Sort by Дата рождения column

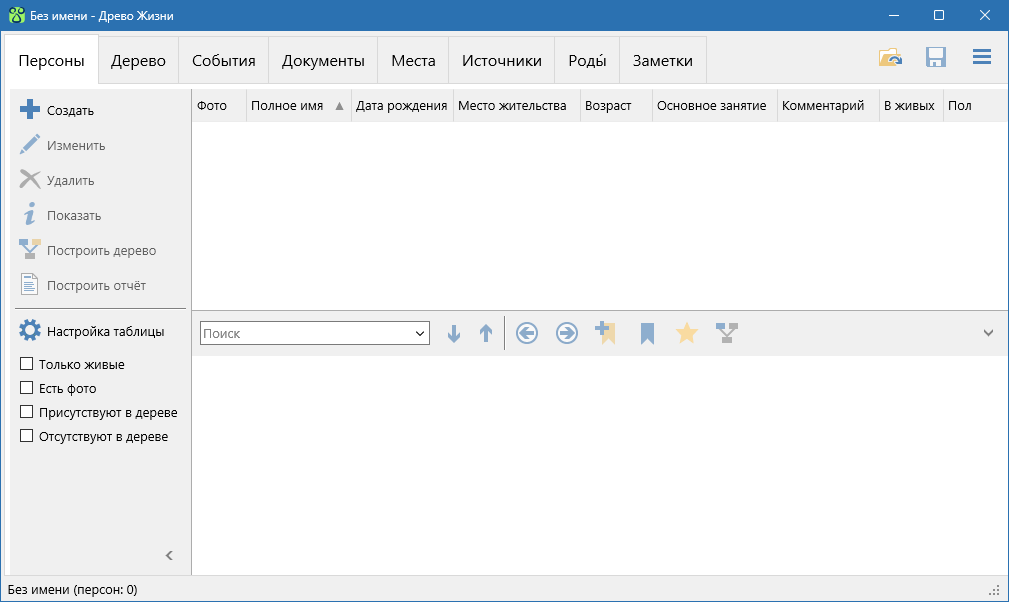coord(402,105)
